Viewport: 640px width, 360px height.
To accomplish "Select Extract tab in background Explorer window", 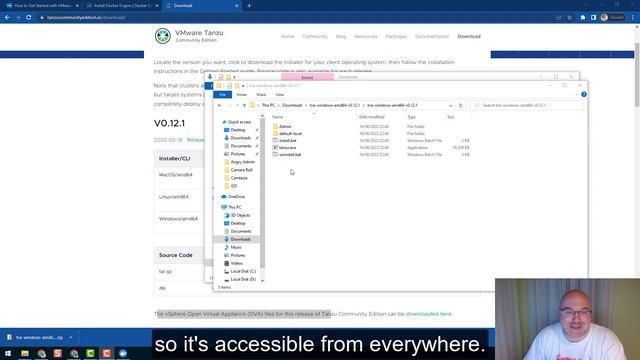I will 307,77.
